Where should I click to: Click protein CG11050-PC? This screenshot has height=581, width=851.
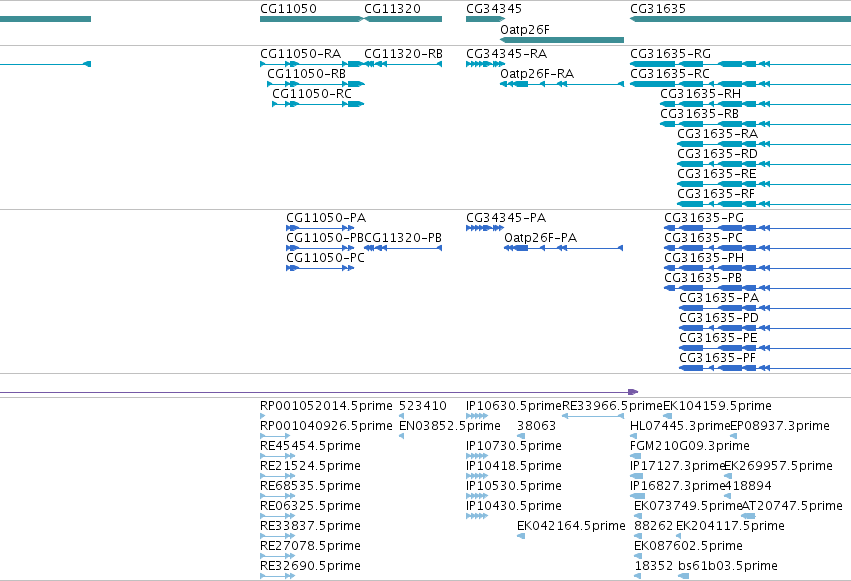[320, 268]
